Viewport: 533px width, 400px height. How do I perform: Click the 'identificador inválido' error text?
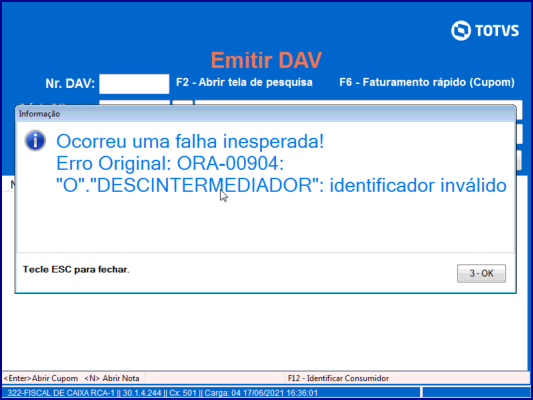pos(418,186)
